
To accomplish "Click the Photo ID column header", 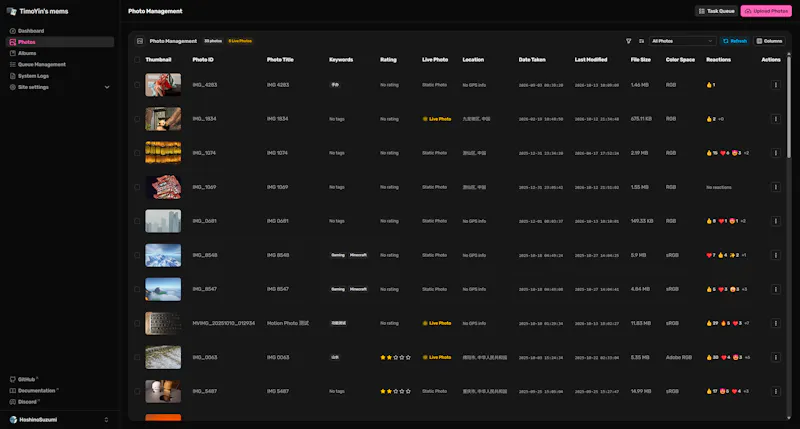I will [x=203, y=60].
